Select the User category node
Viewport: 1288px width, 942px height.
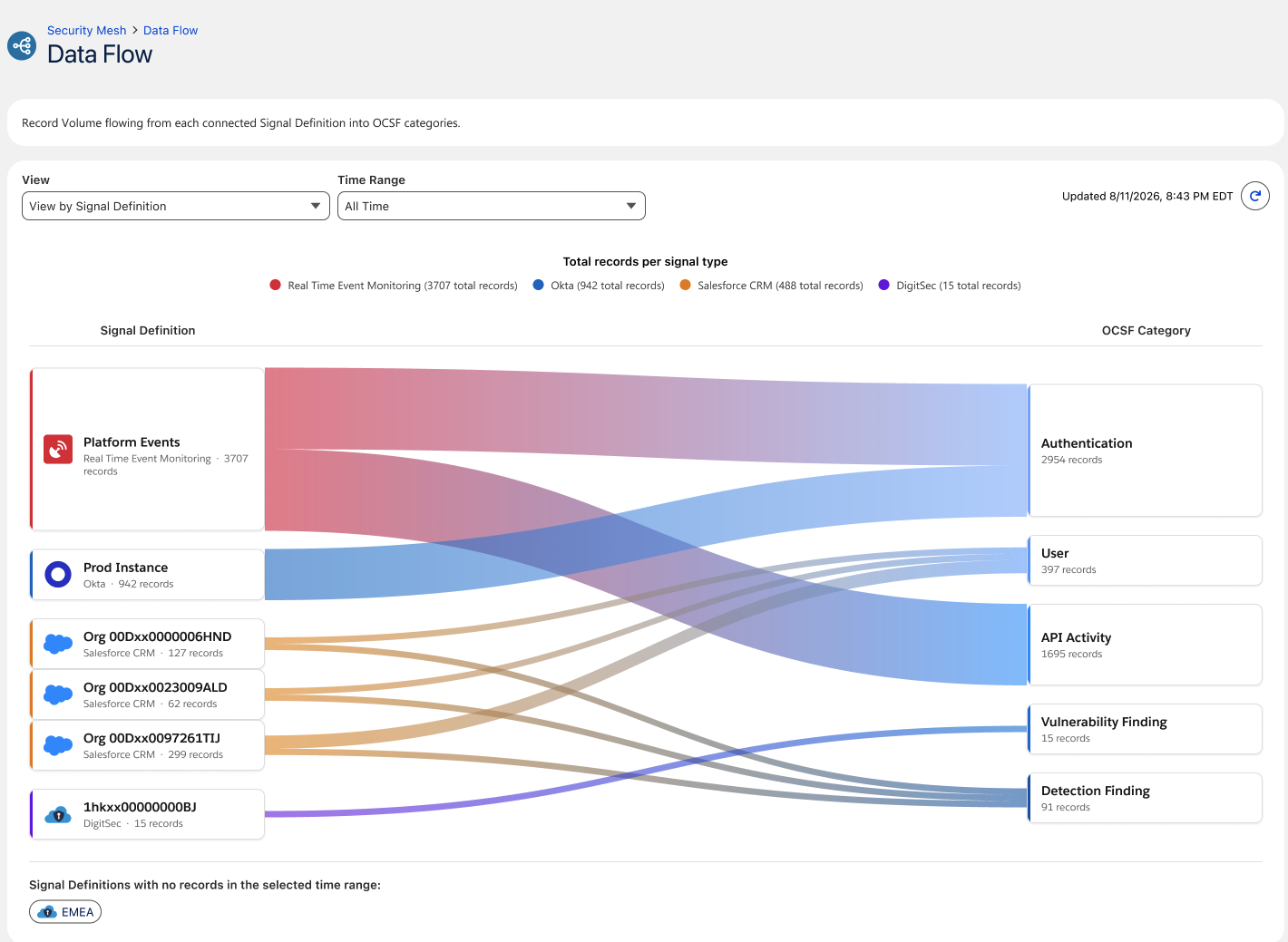point(1145,560)
